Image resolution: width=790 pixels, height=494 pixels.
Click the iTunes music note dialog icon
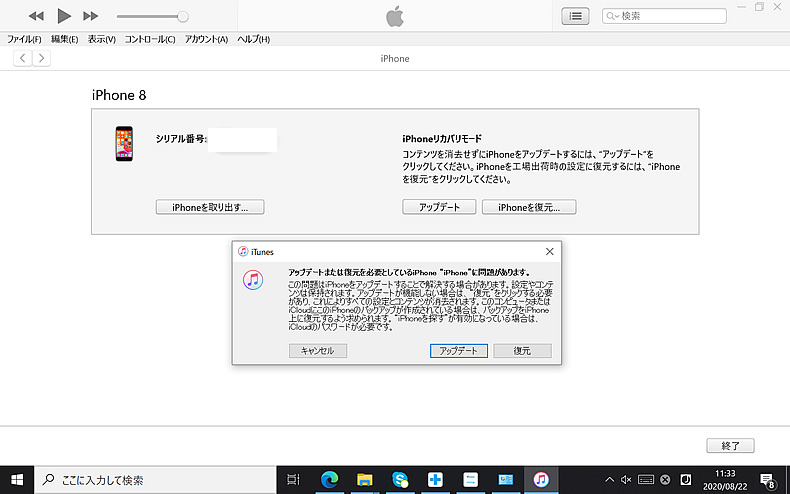(x=253, y=280)
